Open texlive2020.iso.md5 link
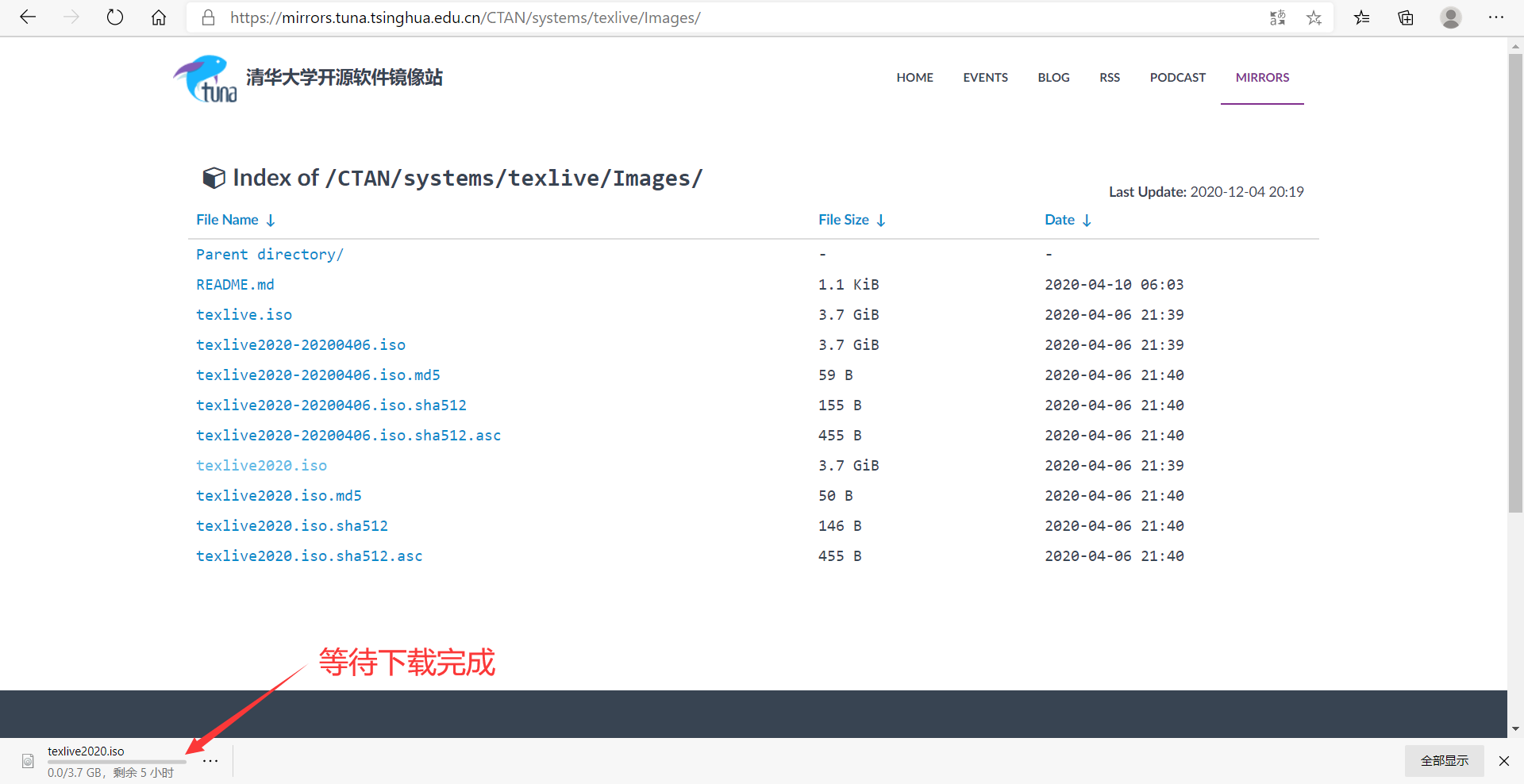 click(279, 496)
